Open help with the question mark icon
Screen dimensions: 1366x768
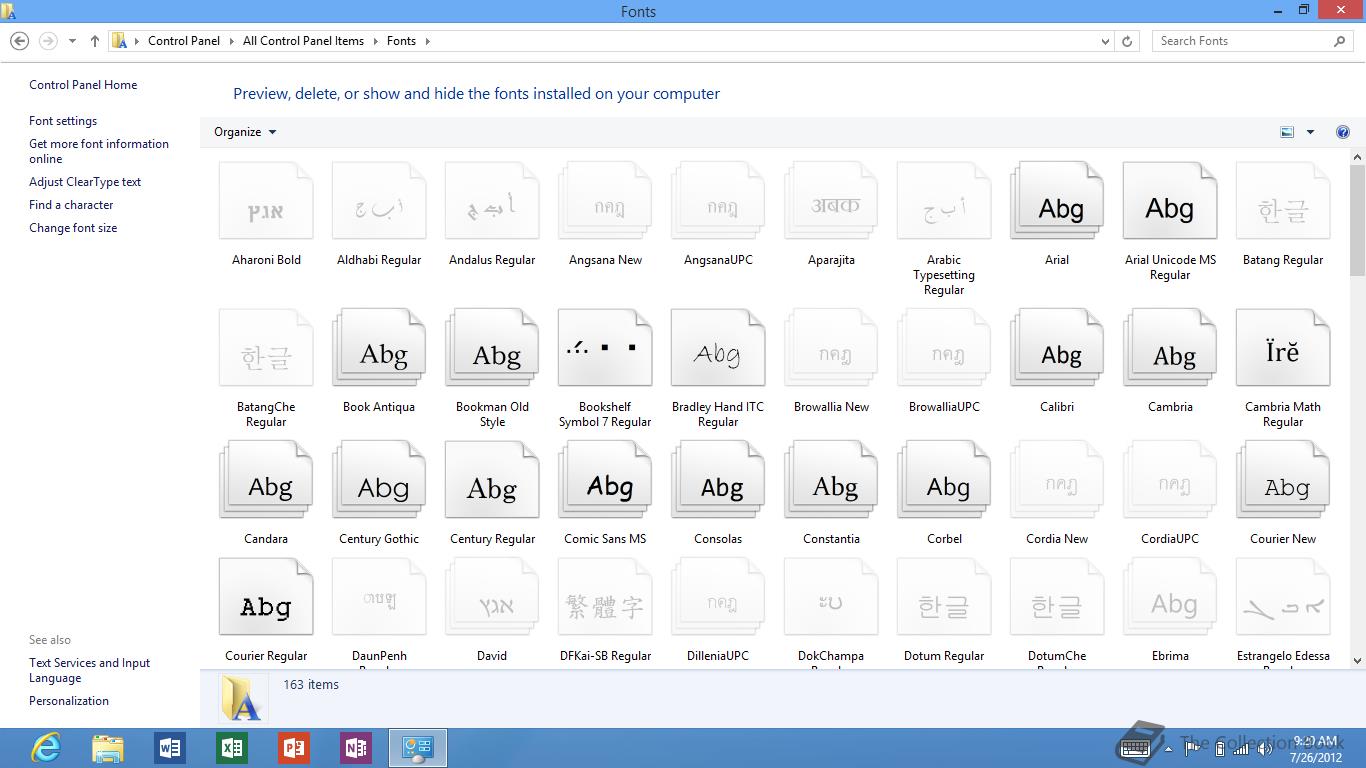coord(1343,132)
